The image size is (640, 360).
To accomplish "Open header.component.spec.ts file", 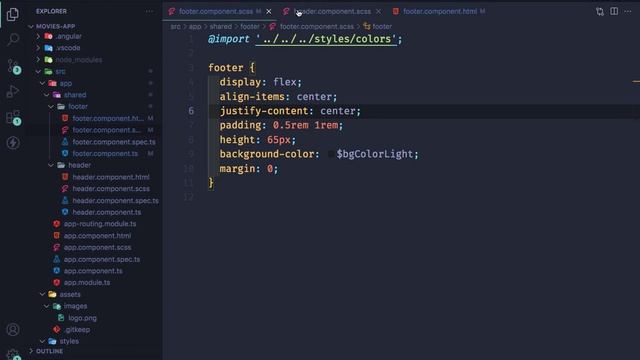I will click(x=115, y=201).
